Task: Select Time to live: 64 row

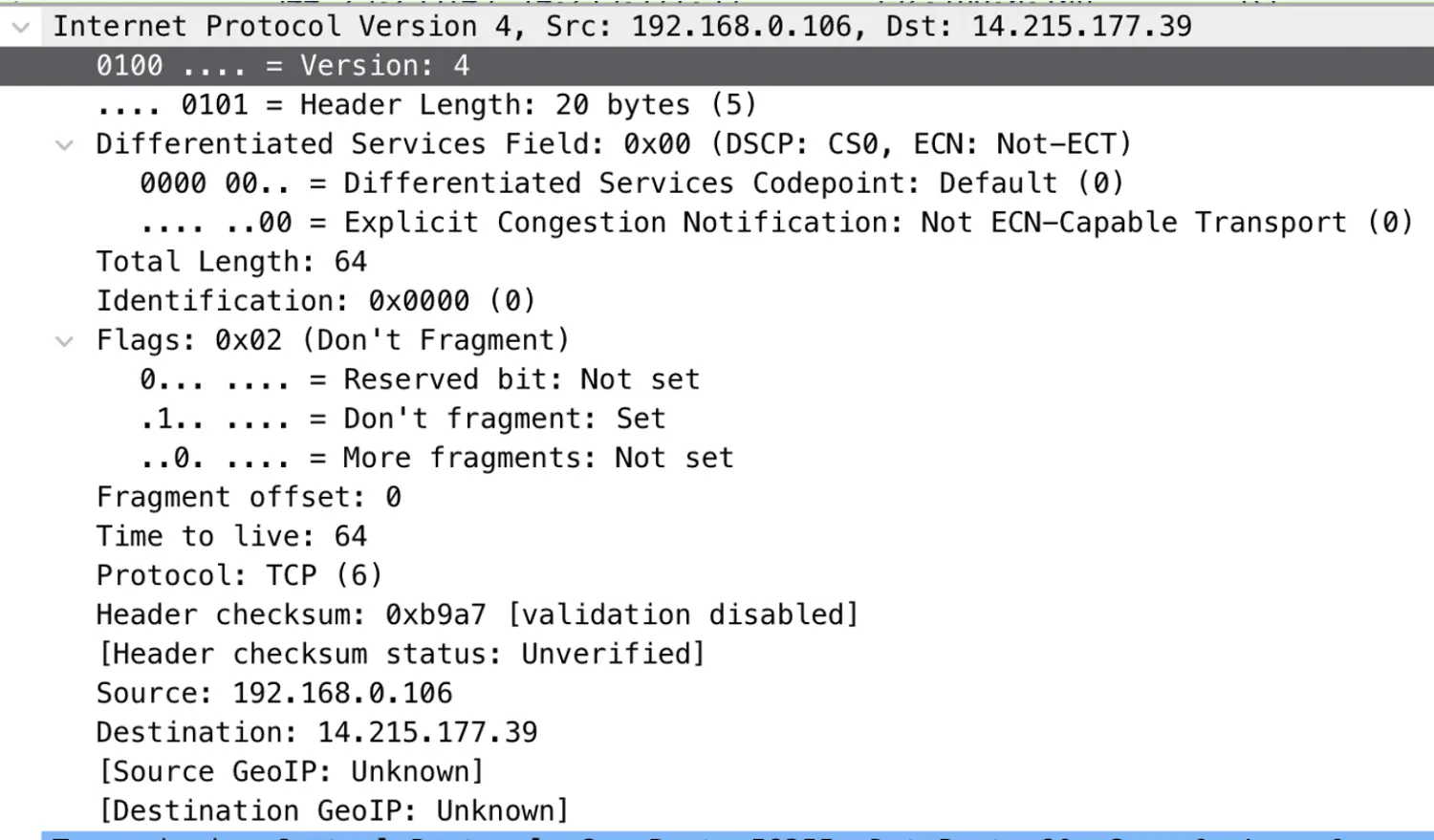Action: [x=717, y=536]
